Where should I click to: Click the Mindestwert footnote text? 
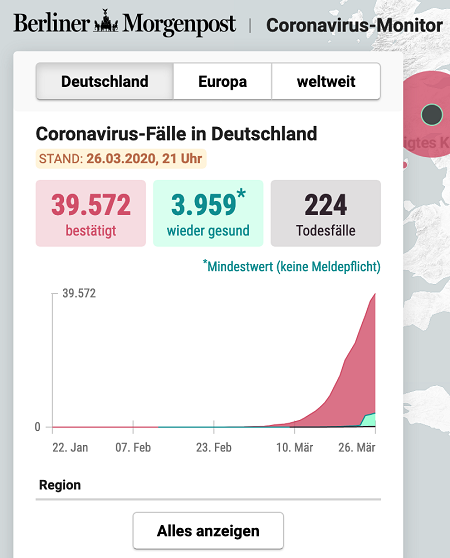[292, 266]
